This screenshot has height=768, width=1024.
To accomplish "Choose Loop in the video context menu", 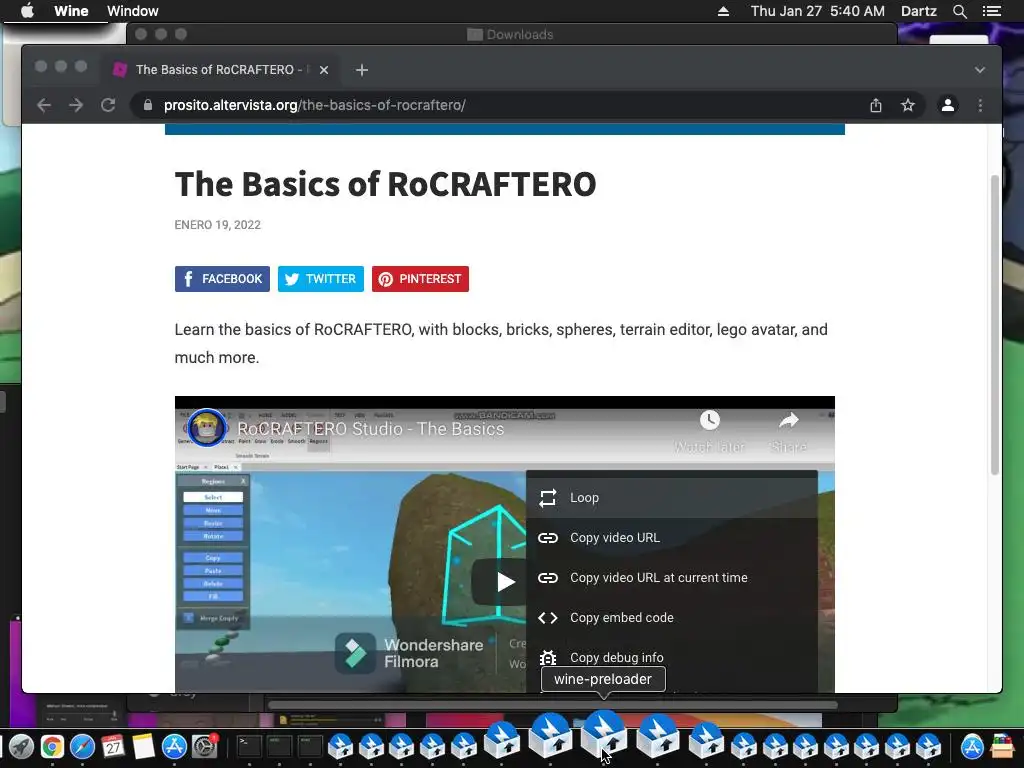I will pyautogui.click(x=672, y=498).
